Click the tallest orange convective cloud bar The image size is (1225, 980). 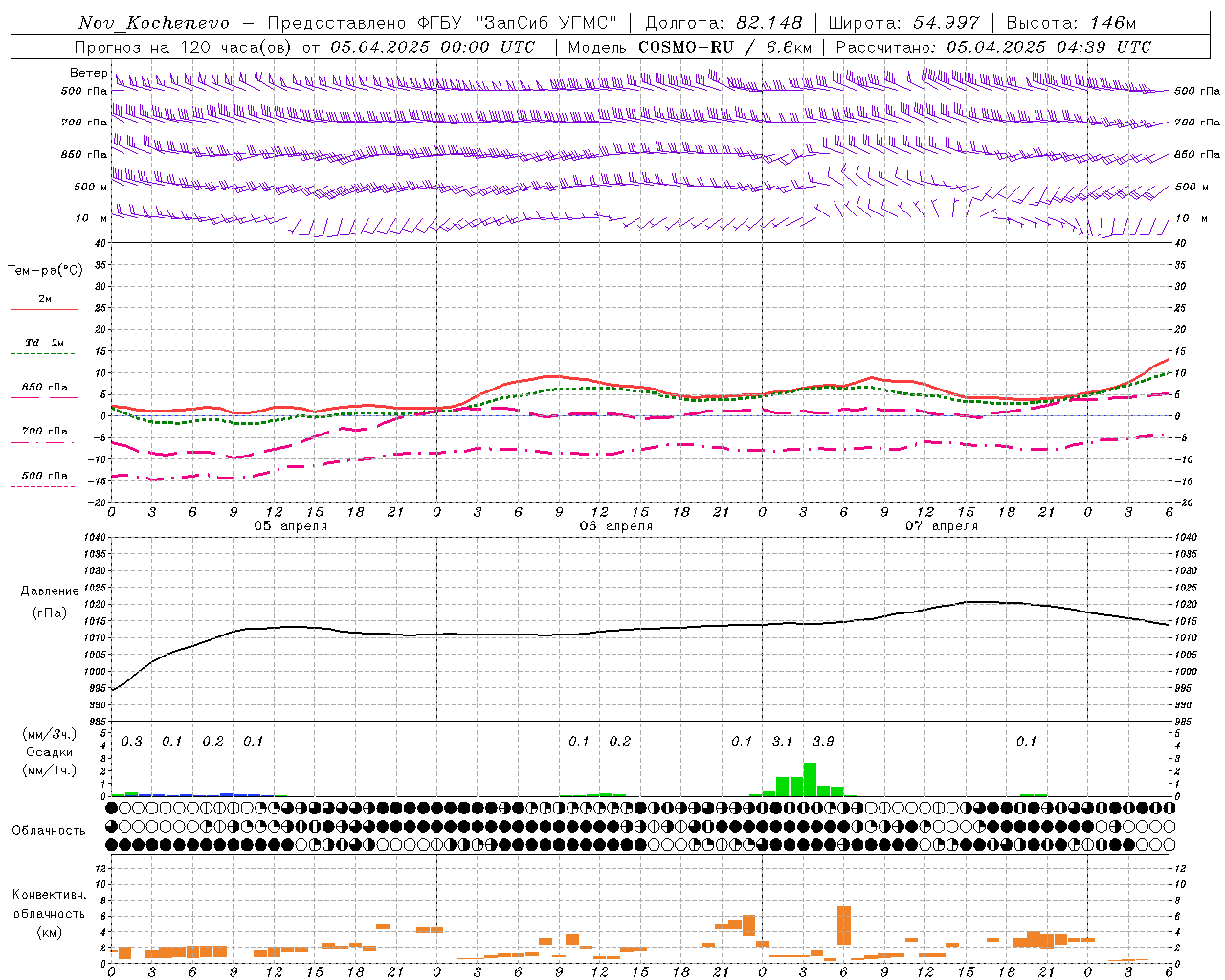coord(844,925)
